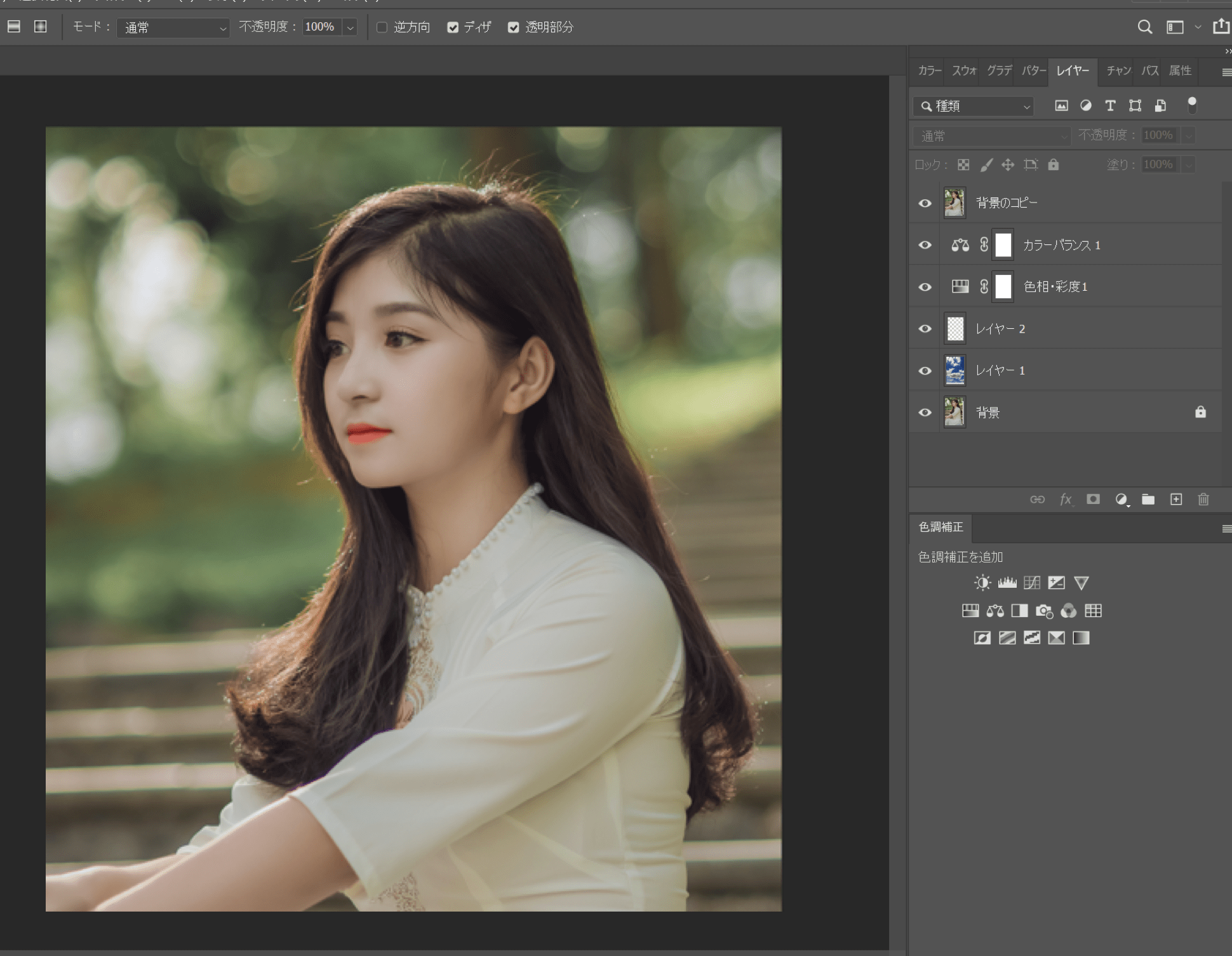Click the workspace switcher icon
The width and height of the screenshot is (1232, 956).
(x=1175, y=27)
